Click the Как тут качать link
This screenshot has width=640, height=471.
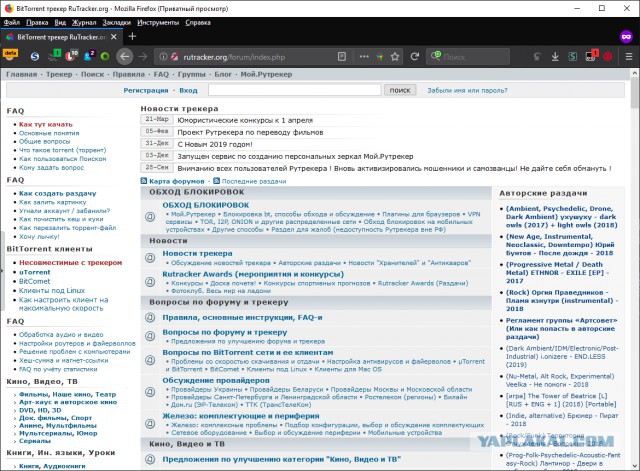tap(46, 124)
